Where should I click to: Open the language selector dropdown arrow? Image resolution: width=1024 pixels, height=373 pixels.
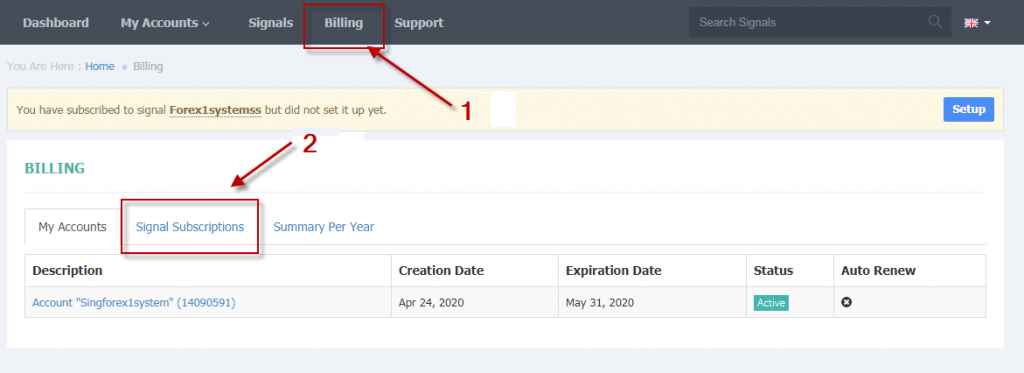[x=987, y=23]
